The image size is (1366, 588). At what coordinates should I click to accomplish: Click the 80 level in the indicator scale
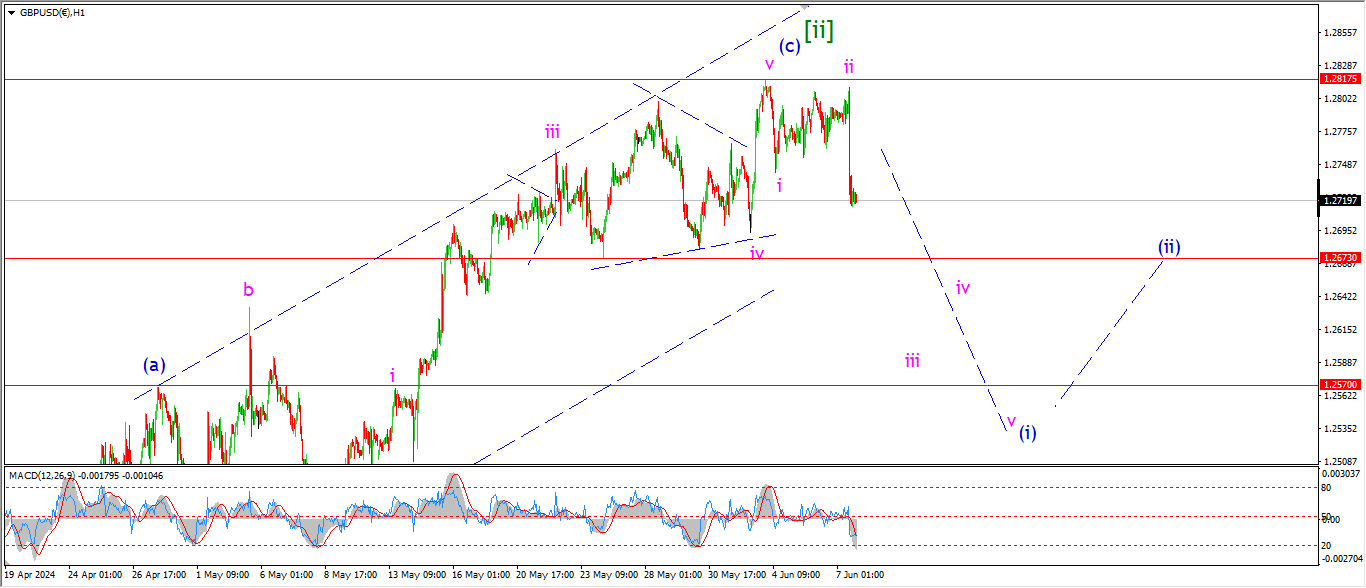coord(1328,488)
